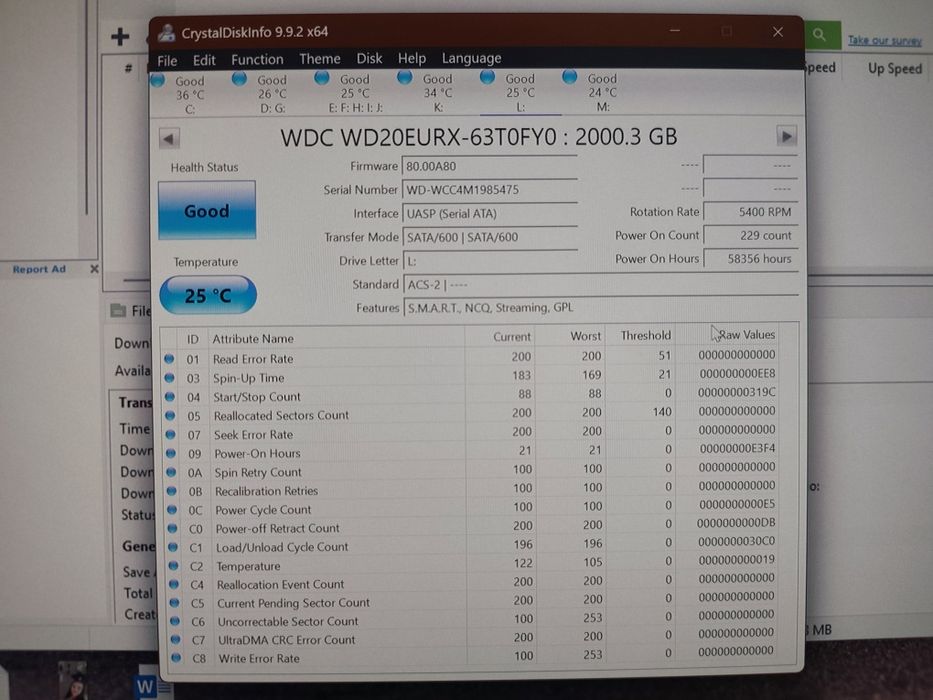Click the Serial Number field

click(490, 190)
